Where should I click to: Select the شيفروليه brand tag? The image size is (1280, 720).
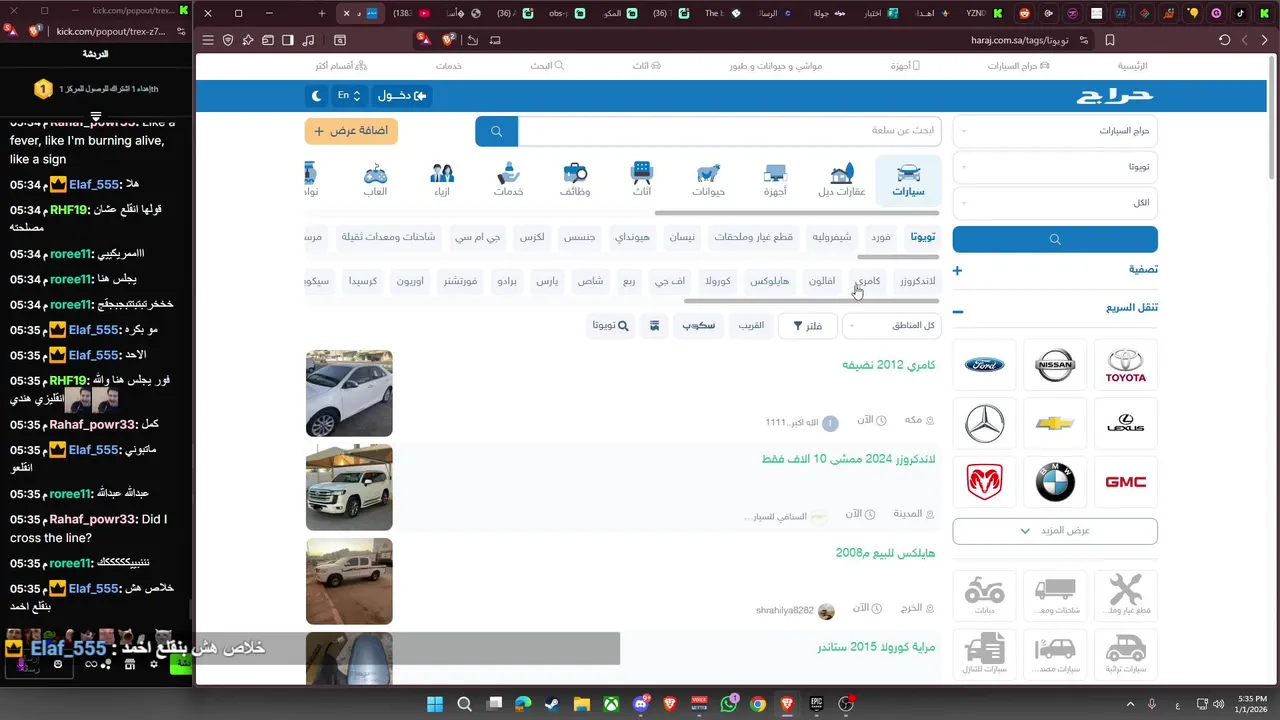(832, 237)
